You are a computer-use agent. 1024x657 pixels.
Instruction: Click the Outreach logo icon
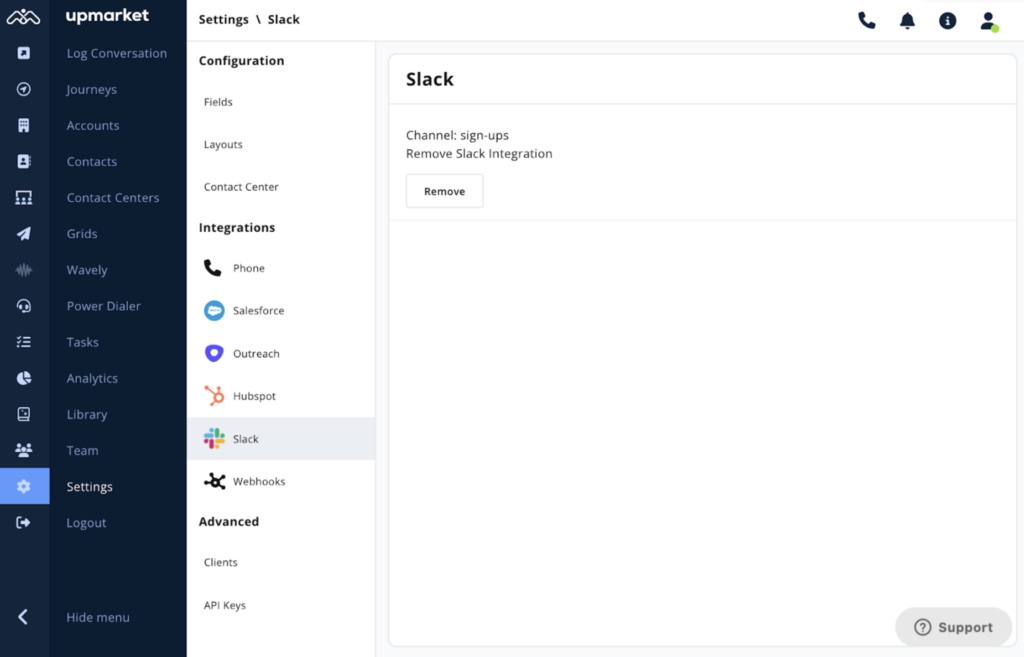pyautogui.click(x=214, y=353)
